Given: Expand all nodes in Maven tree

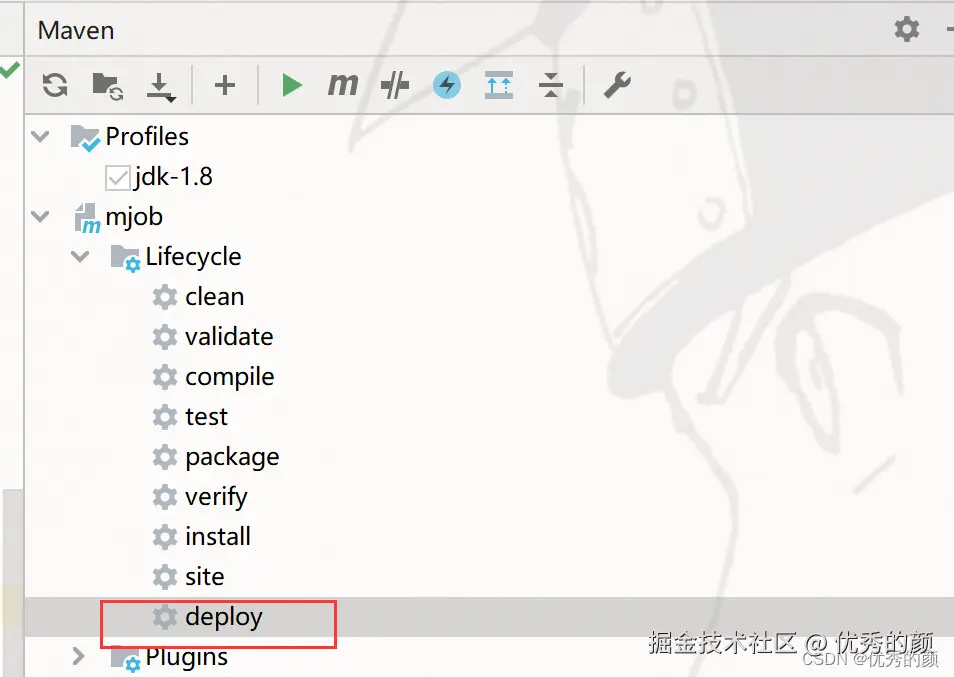Looking at the screenshot, I should coord(499,85).
